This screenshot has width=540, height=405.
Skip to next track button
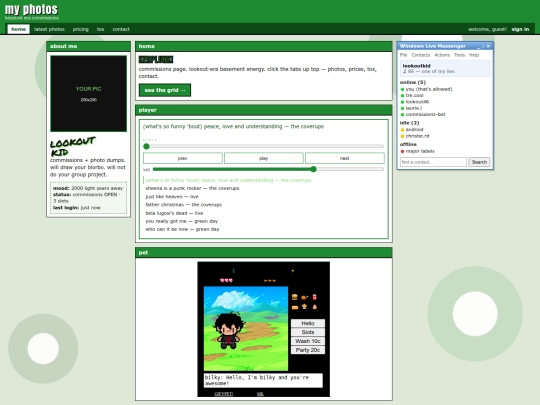[344, 158]
